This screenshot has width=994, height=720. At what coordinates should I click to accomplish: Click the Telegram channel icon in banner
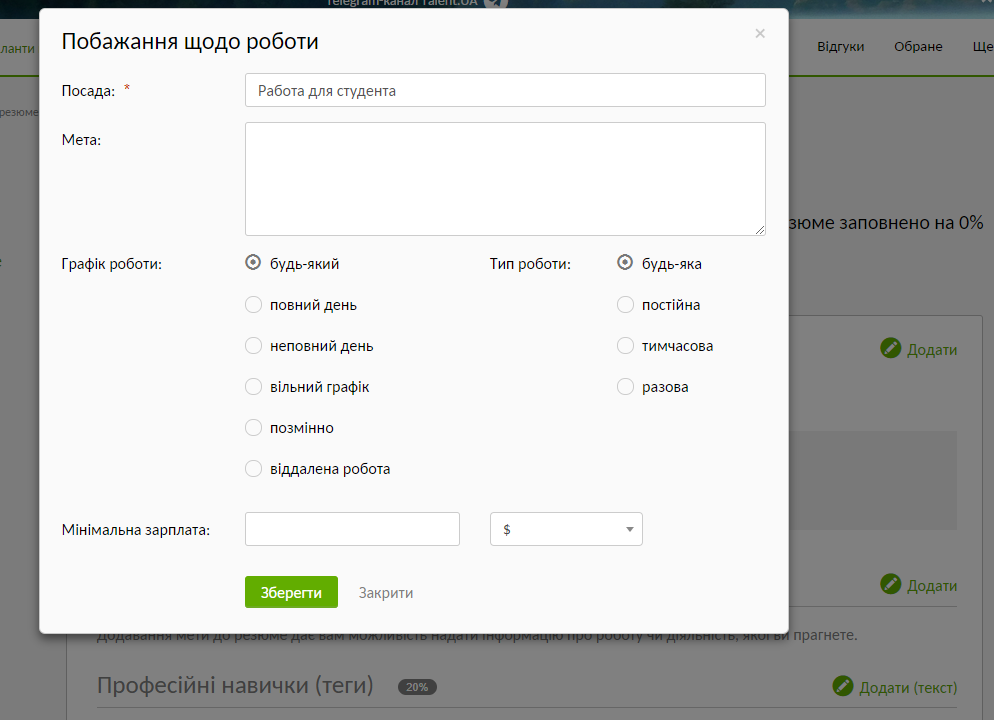(496, 3)
